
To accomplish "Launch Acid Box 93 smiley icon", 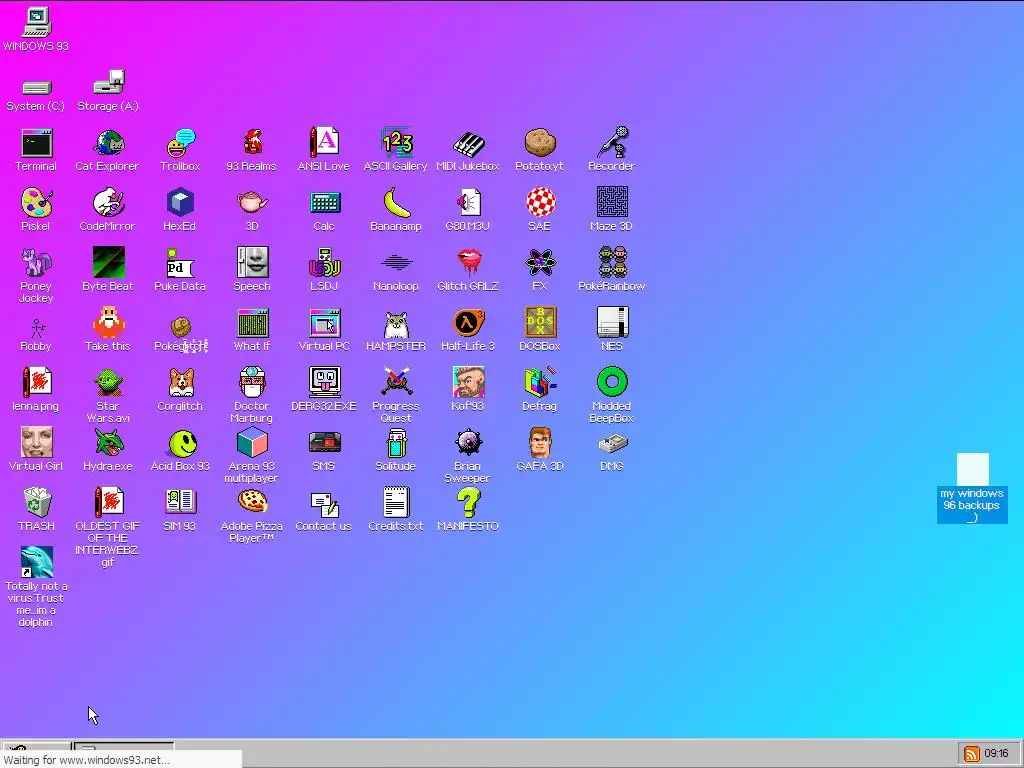I will (x=182, y=444).
